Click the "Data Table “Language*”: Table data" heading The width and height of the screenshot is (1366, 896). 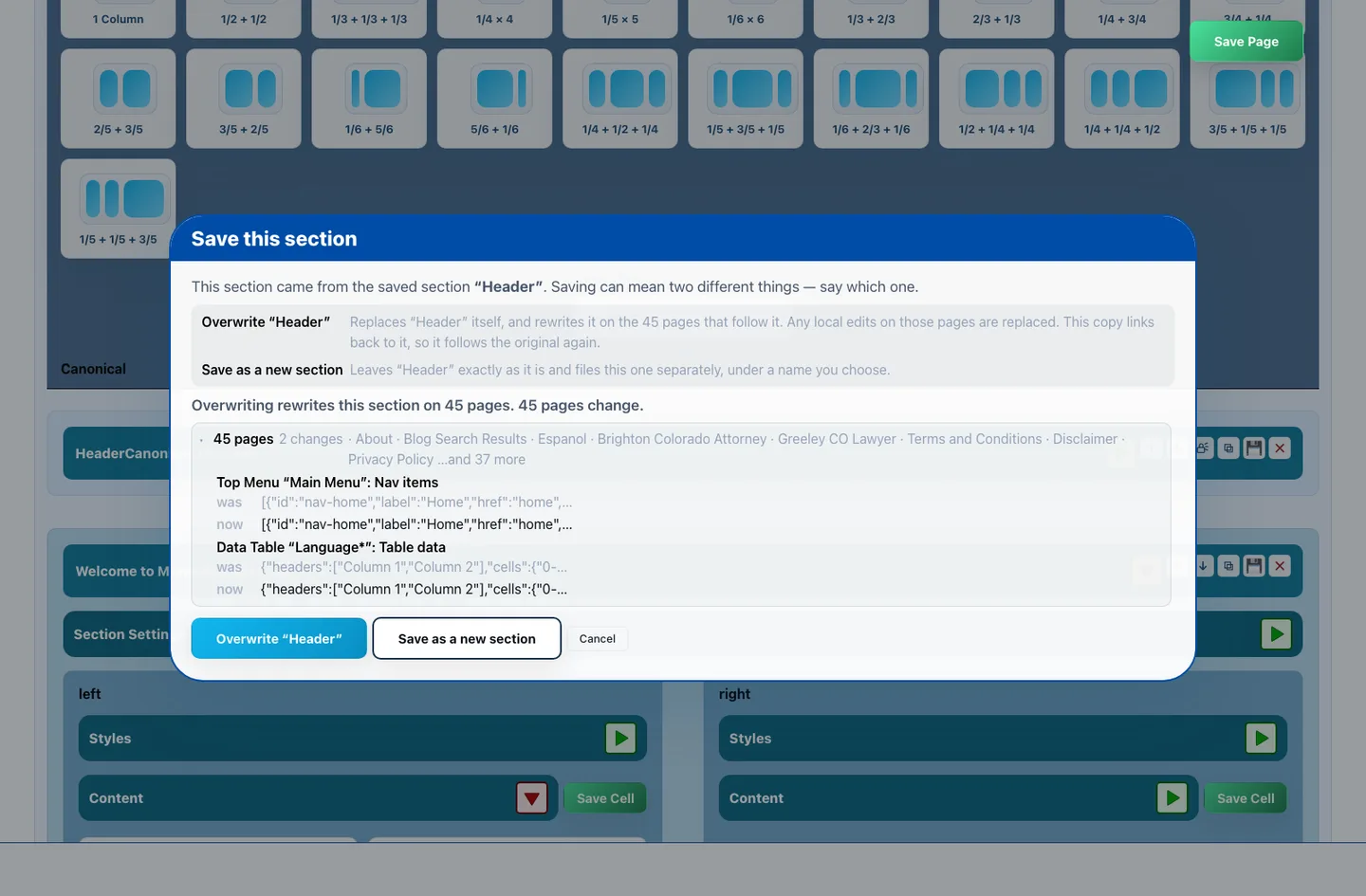click(331, 547)
